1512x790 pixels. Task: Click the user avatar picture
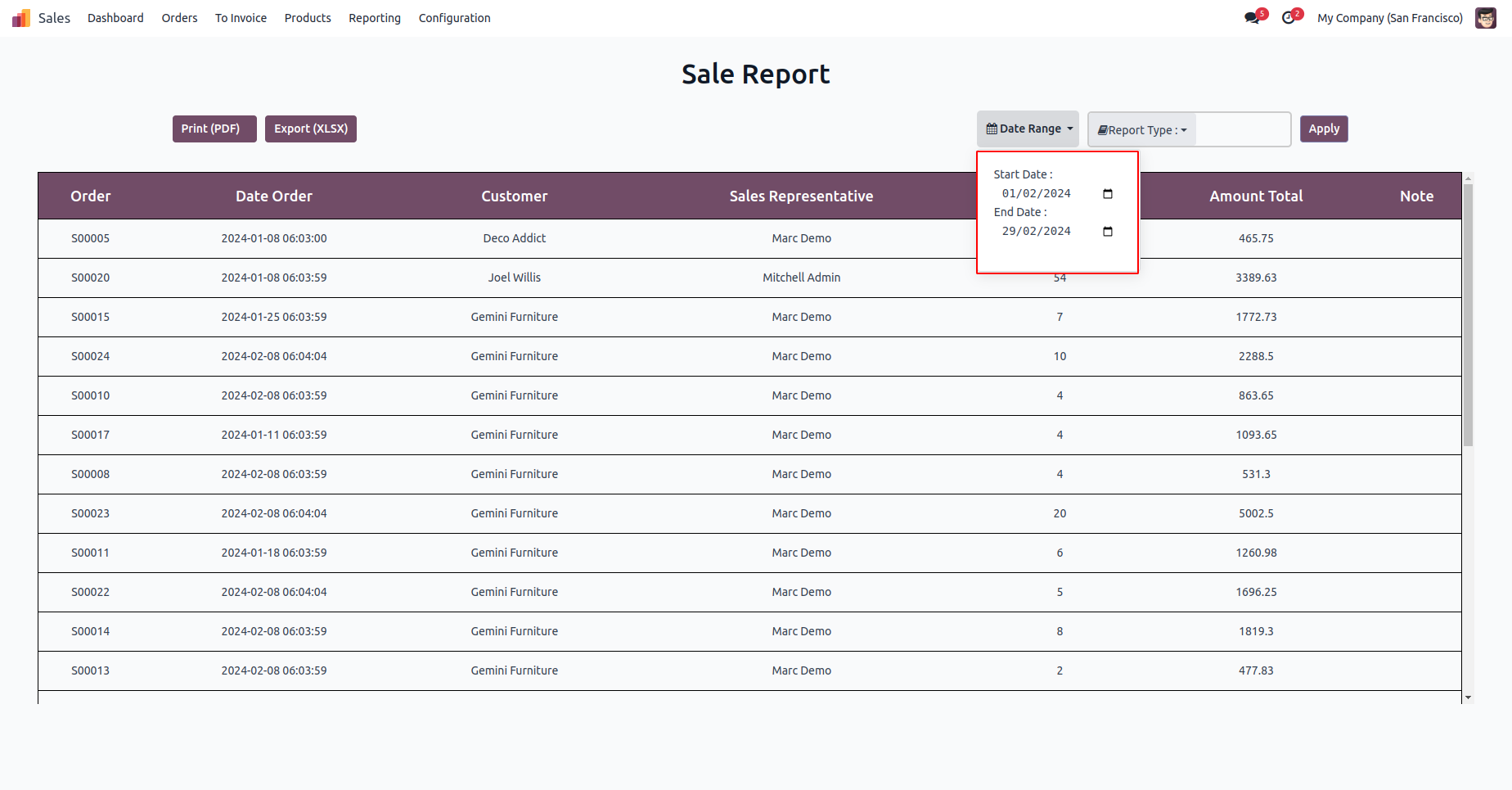[x=1485, y=18]
